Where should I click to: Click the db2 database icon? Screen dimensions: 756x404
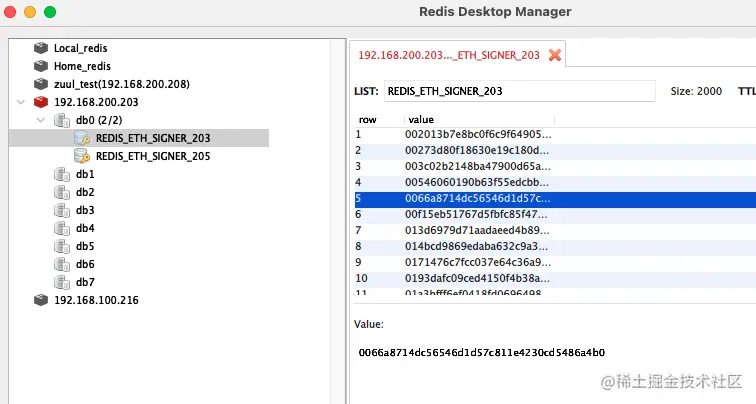(x=62, y=192)
